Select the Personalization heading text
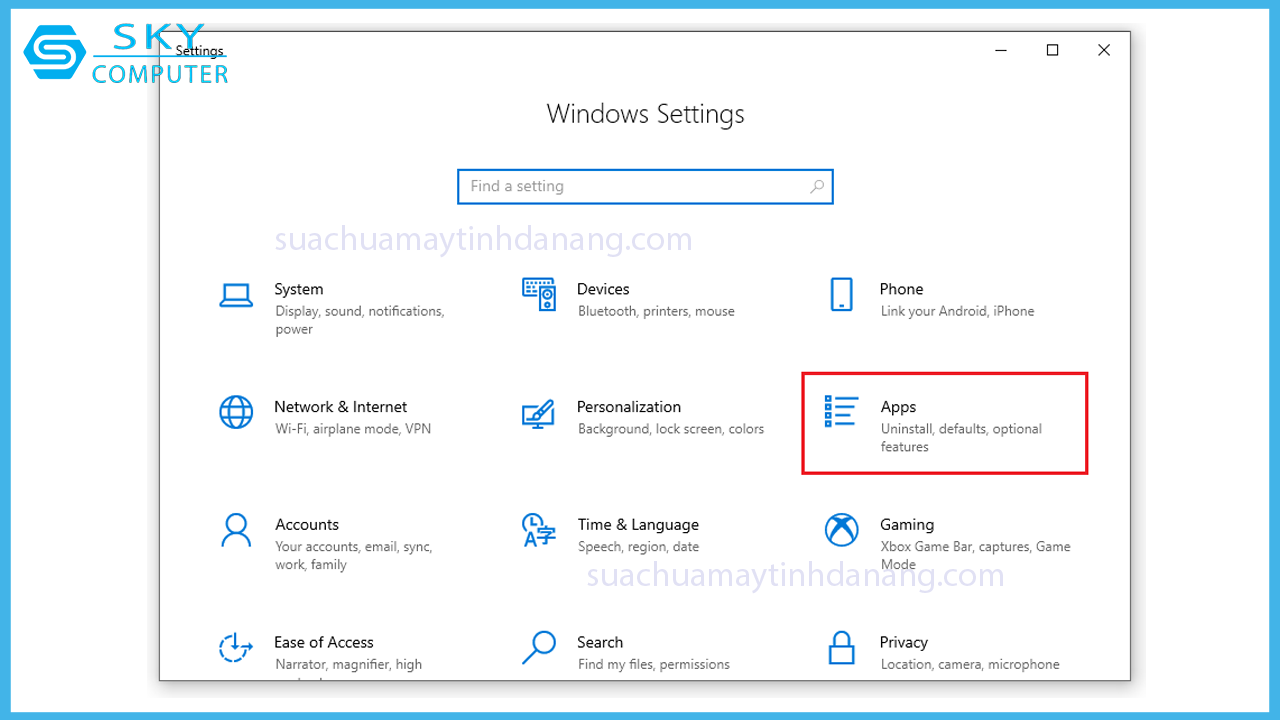This screenshot has width=1280, height=720. pos(628,407)
